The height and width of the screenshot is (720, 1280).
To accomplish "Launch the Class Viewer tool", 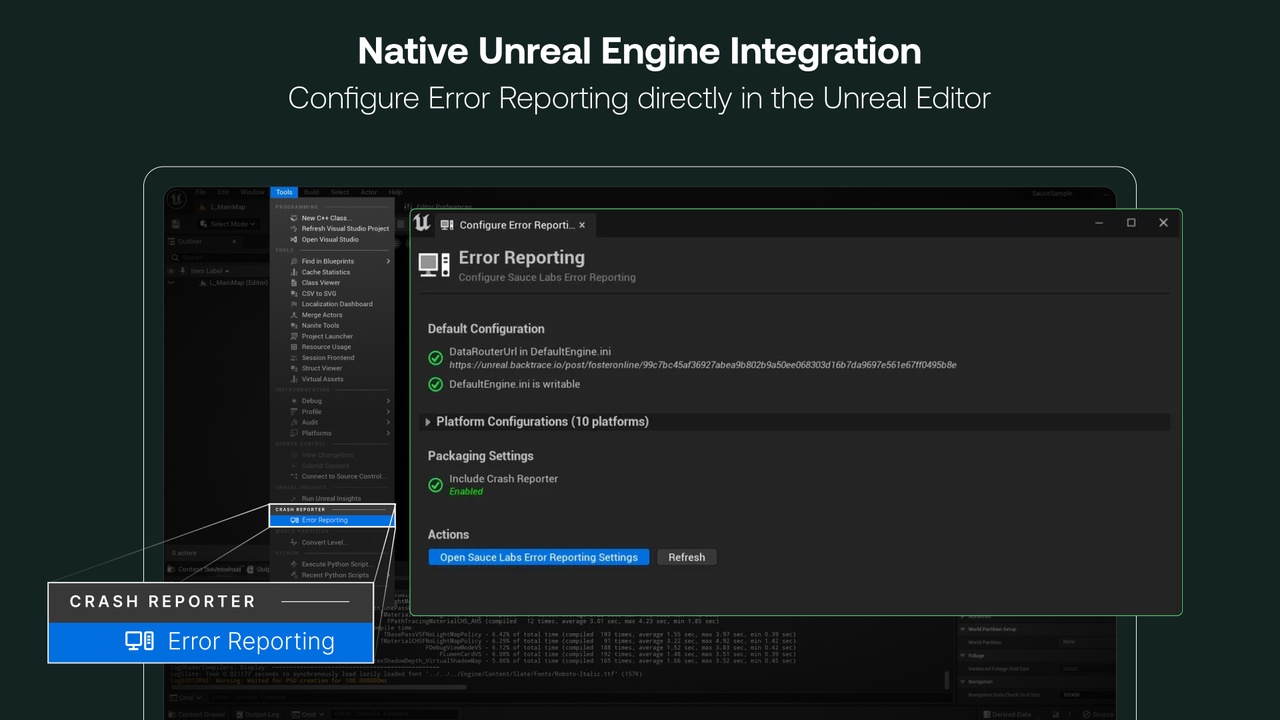I will [332, 283].
